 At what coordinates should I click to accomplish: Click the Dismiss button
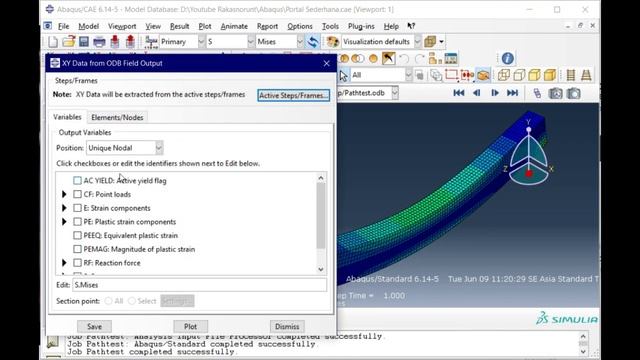(x=287, y=327)
